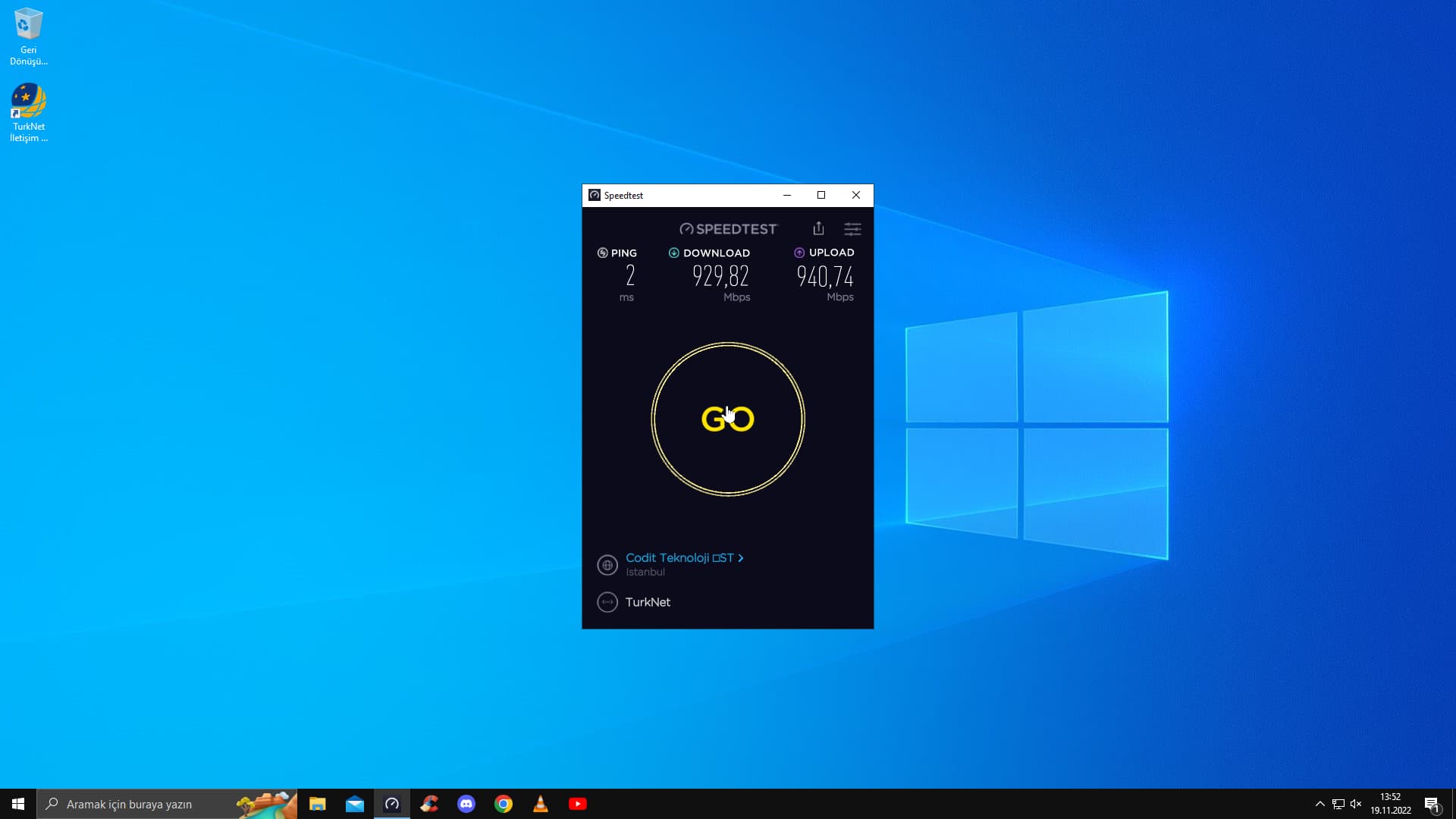The width and height of the screenshot is (1456, 819).
Task: Click the Speedtest logo header
Action: (728, 229)
